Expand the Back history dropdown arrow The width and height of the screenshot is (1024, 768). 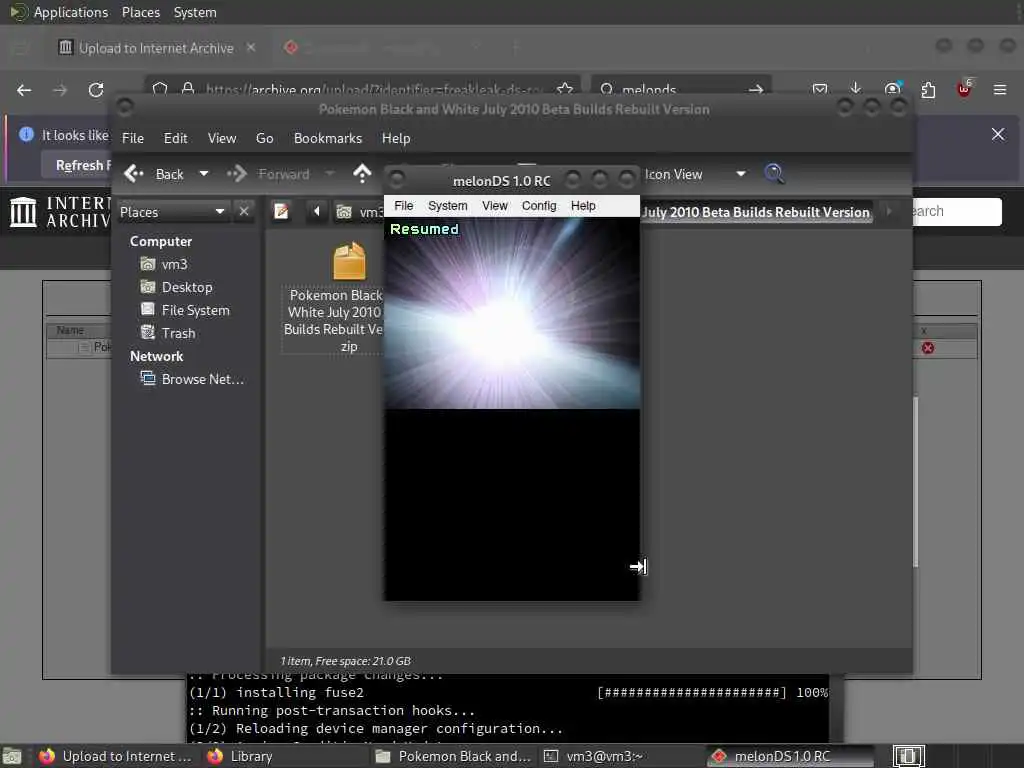(x=204, y=174)
